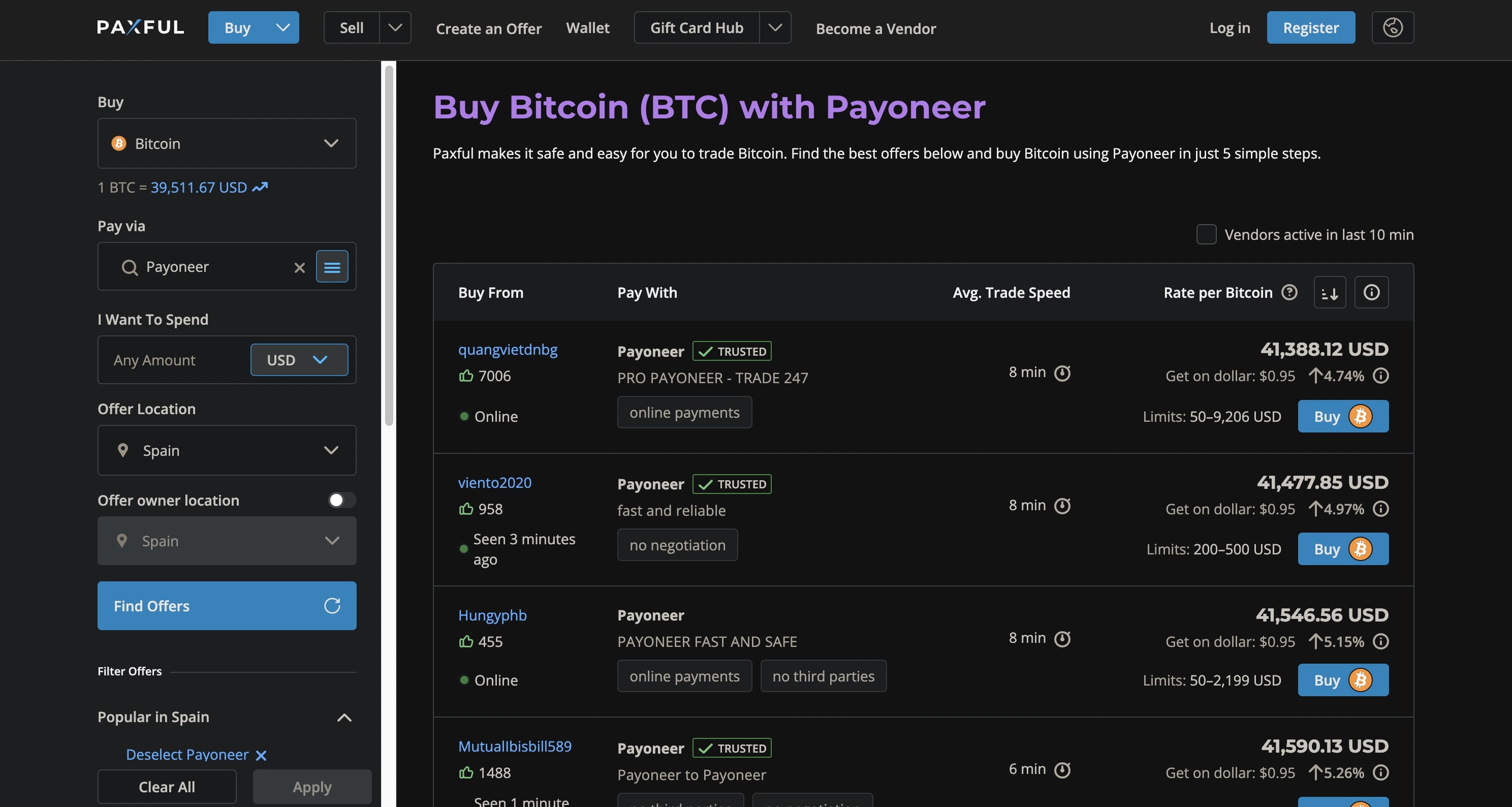Click the sidebar vertical scrollbar
Screen dimensions: 1512x807
pos(389,245)
